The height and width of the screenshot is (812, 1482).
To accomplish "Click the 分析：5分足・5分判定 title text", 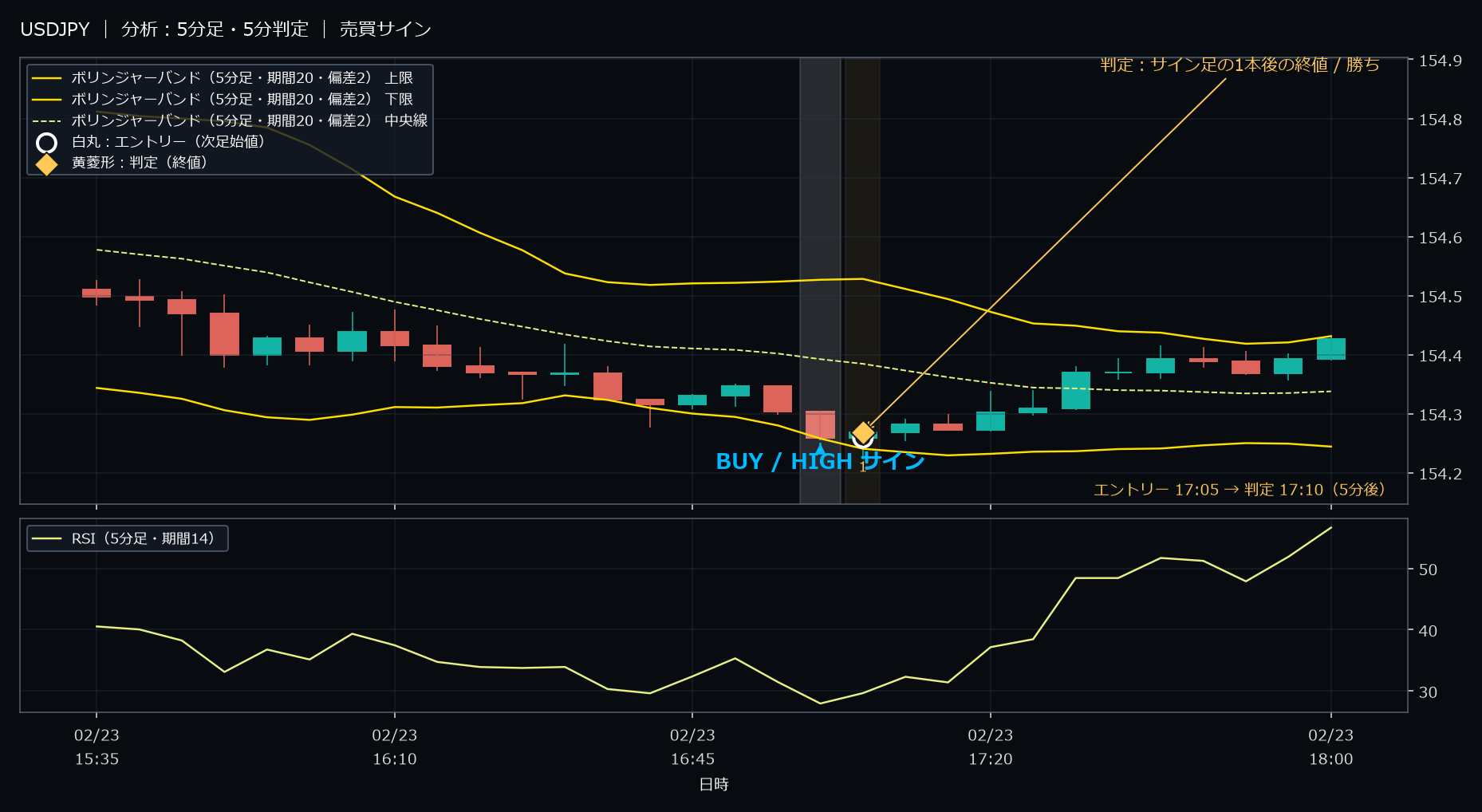I will [215, 30].
